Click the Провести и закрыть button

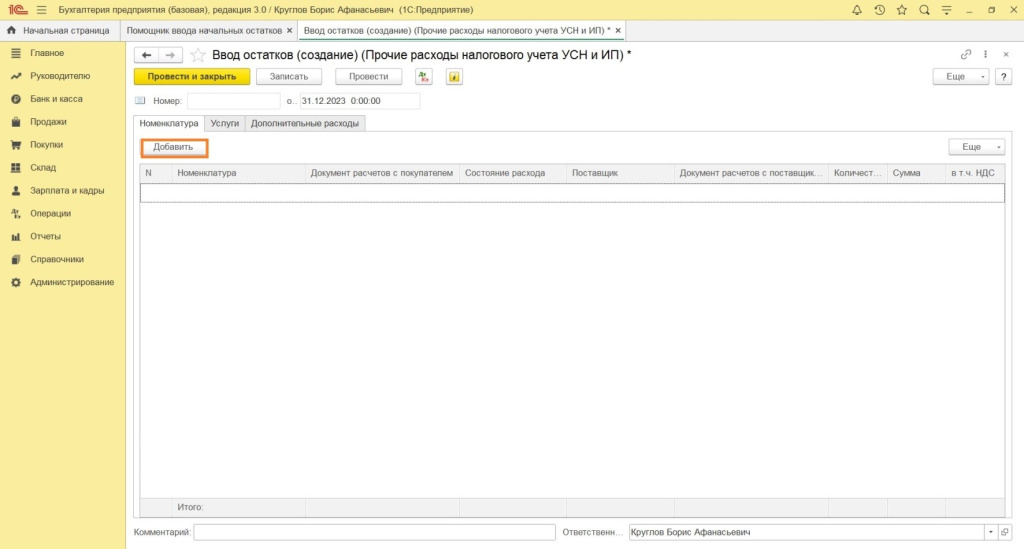coord(191,77)
